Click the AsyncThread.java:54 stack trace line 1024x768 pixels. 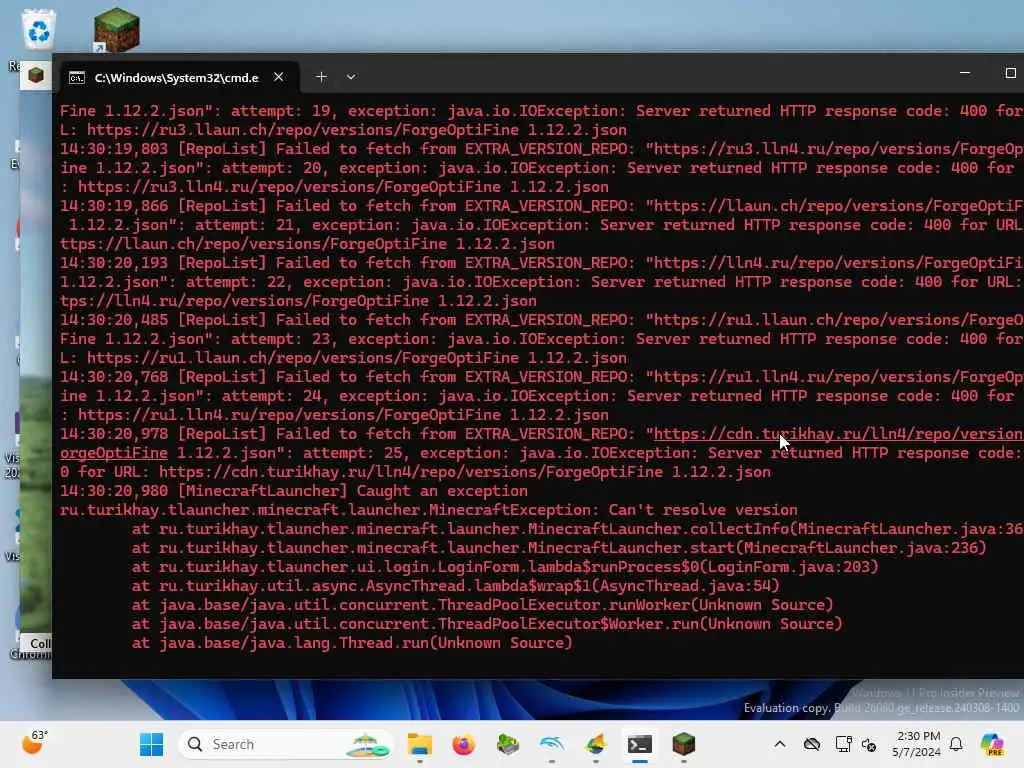(456, 586)
